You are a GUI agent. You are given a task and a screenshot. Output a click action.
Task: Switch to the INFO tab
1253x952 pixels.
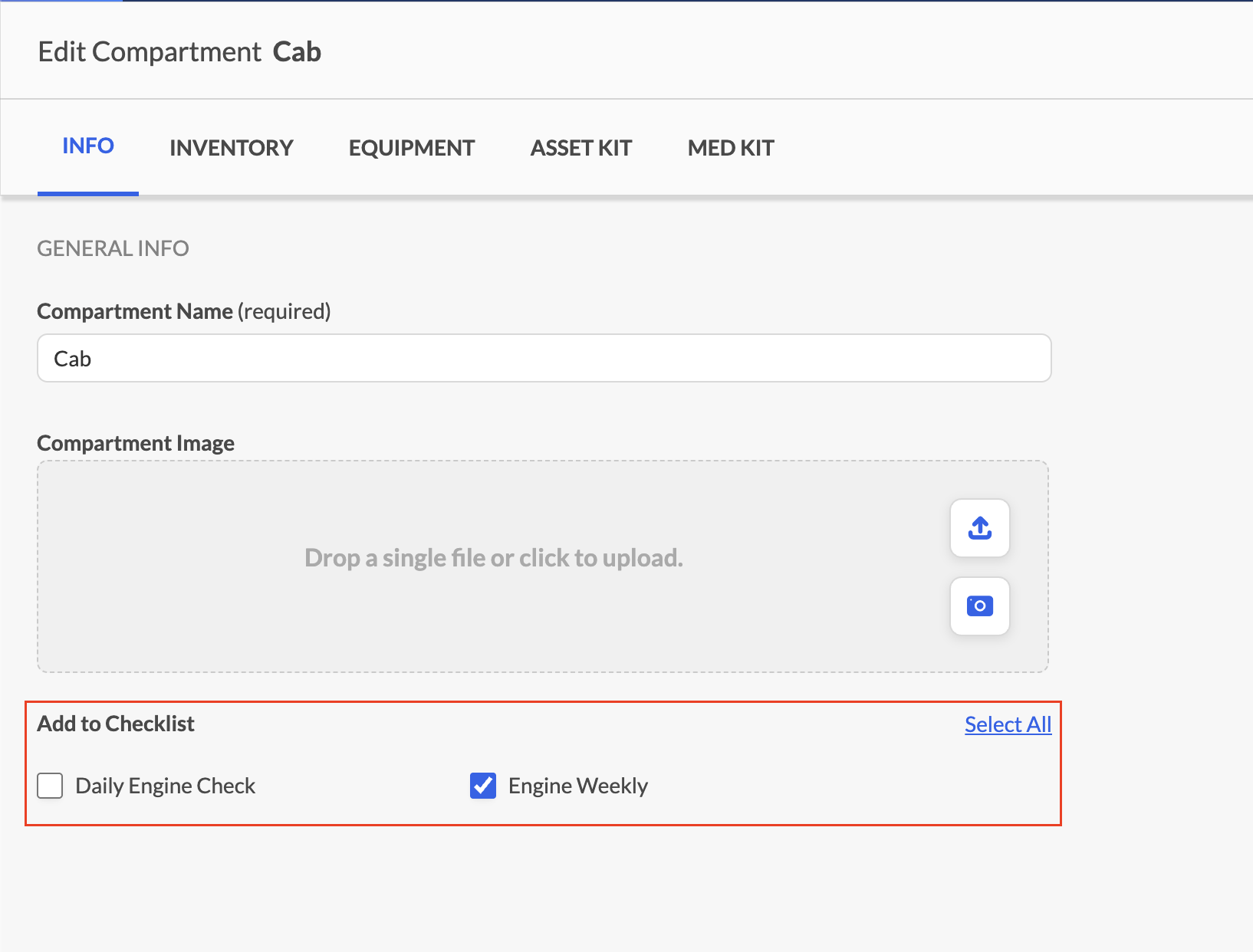[88, 146]
